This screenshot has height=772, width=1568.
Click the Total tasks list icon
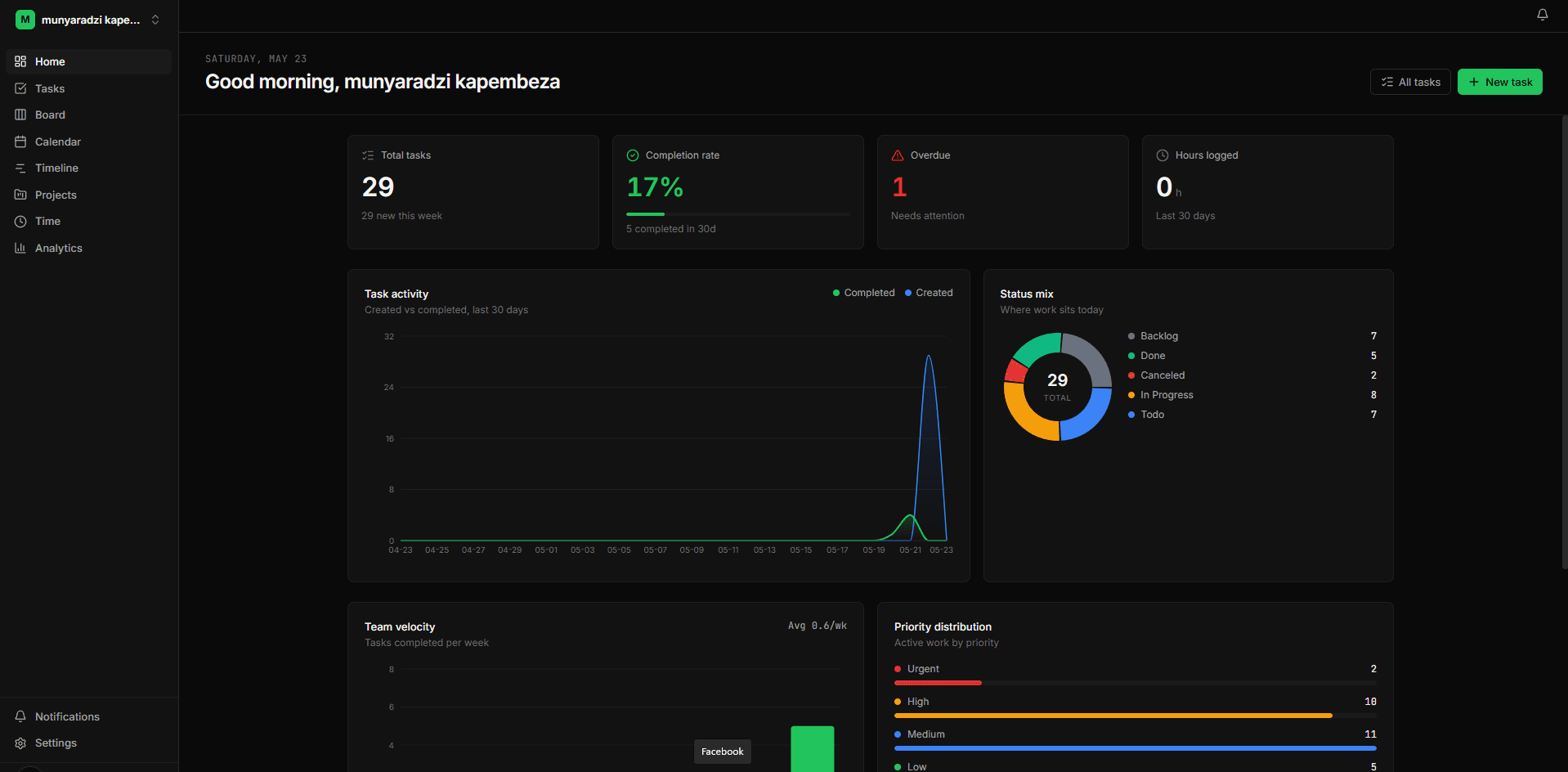tap(368, 155)
